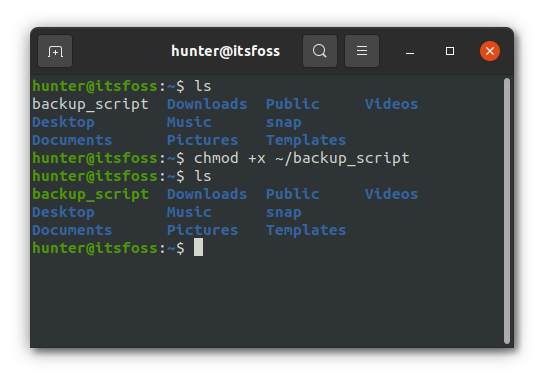Click the Documents folder in the first listing
548x385 pixels.
[72, 140]
